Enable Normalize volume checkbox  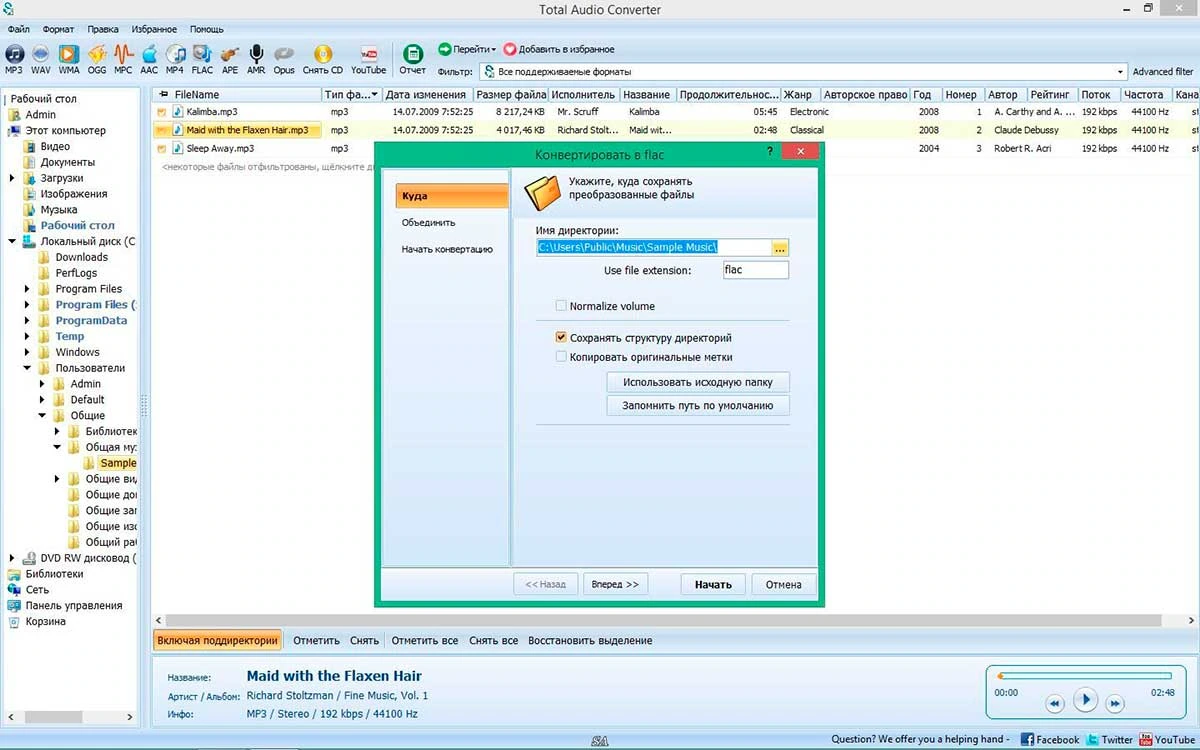point(561,306)
